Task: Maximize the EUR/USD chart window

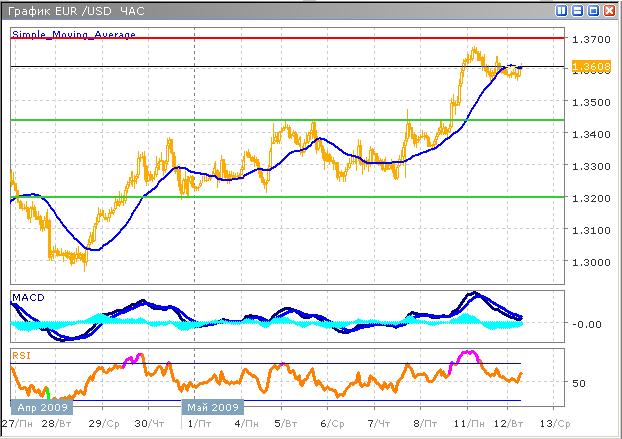Action: pyautogui.click(x=593, y=10)
